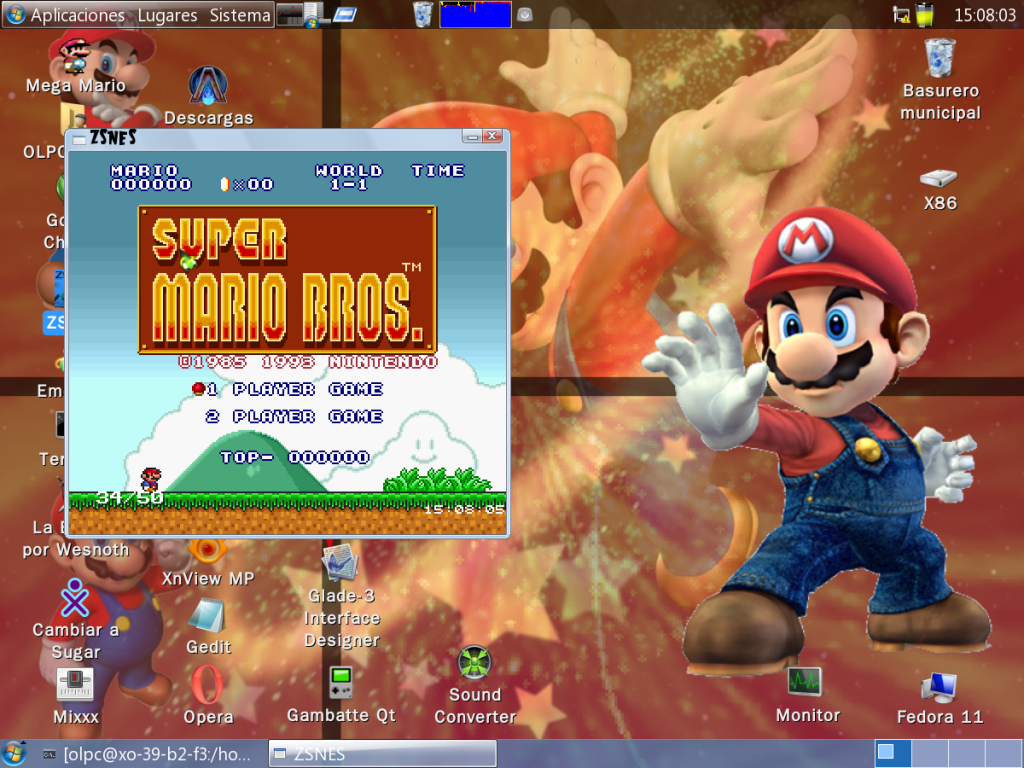Click the Windows-style logo in the bottom panel
The width and height of the screenshot is (1024, 768).
(14, 754)
